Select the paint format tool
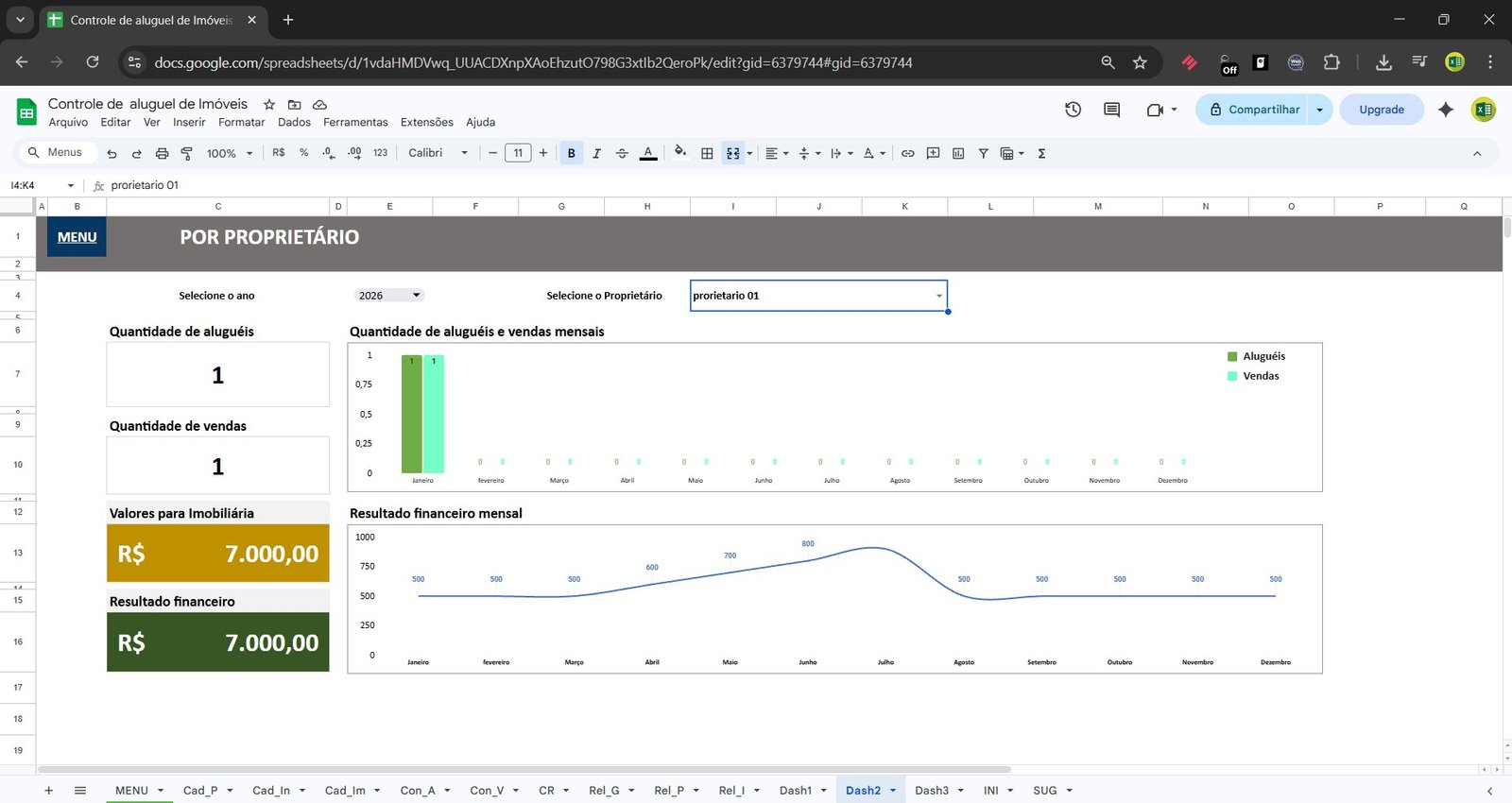 click(x=186, y=153)
